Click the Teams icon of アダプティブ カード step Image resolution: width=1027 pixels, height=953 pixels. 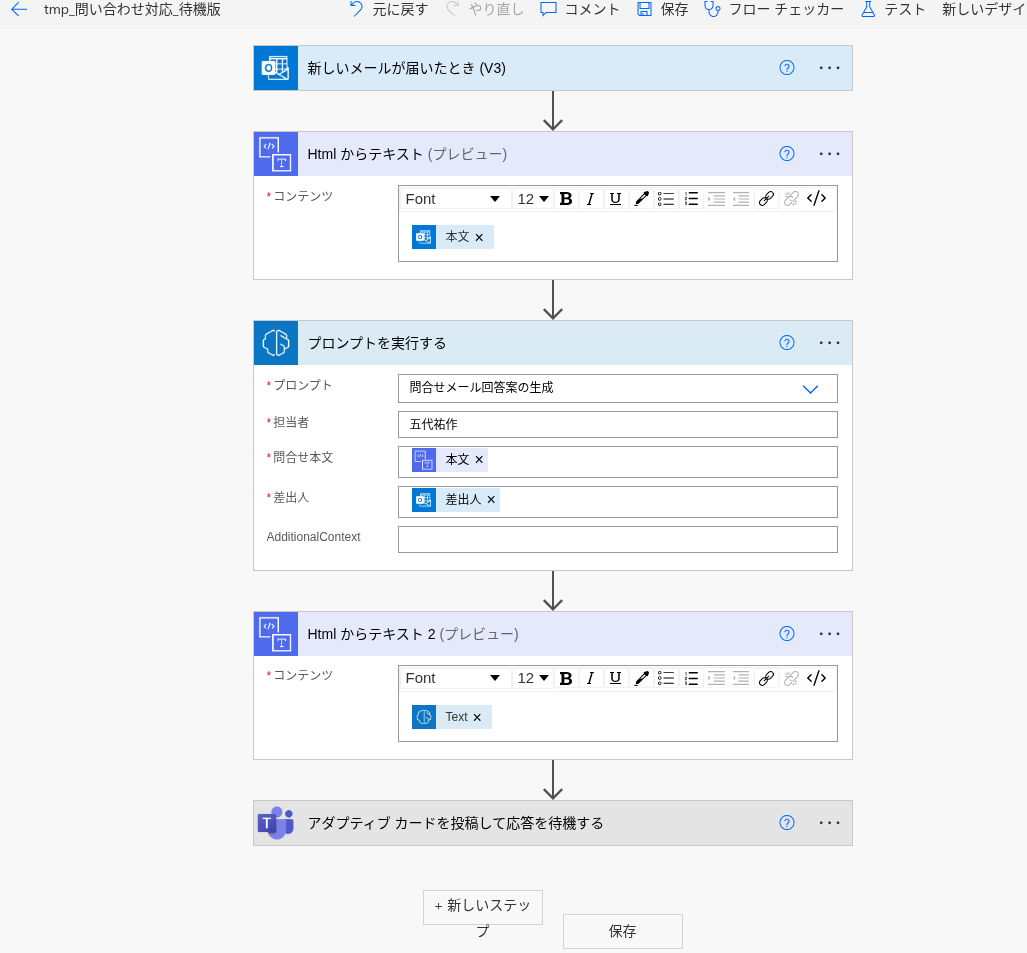coord(276,823)
